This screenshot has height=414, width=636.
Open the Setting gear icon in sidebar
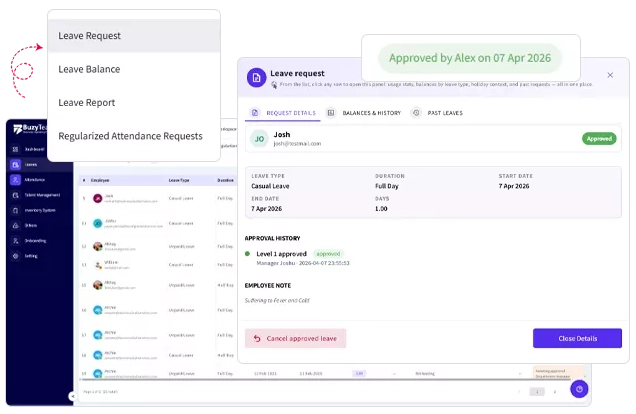pyautogui.click(x=15, y=256)
